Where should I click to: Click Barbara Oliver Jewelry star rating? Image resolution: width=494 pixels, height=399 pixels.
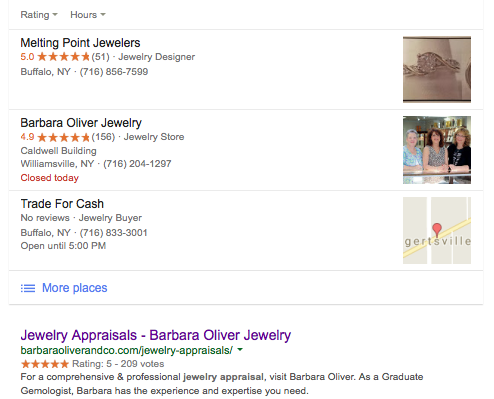63,137
